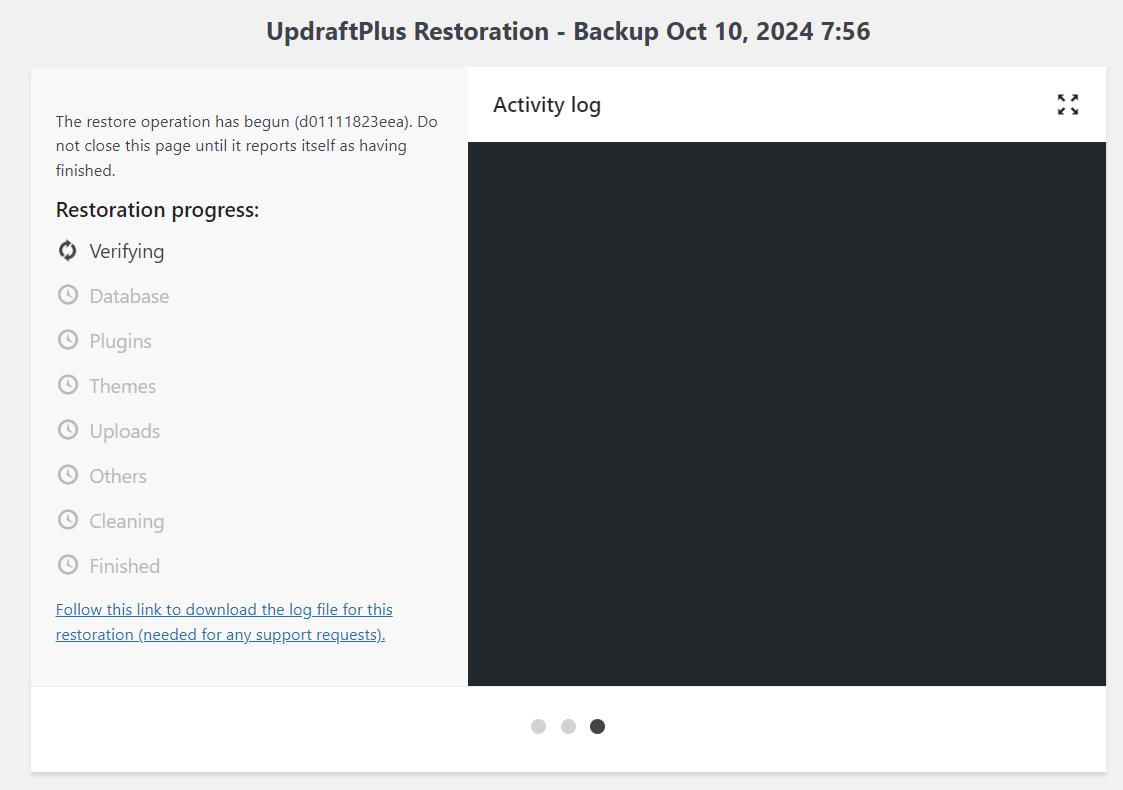
Task: Click the clock icon beside Database
Action: tap(67, 295)
